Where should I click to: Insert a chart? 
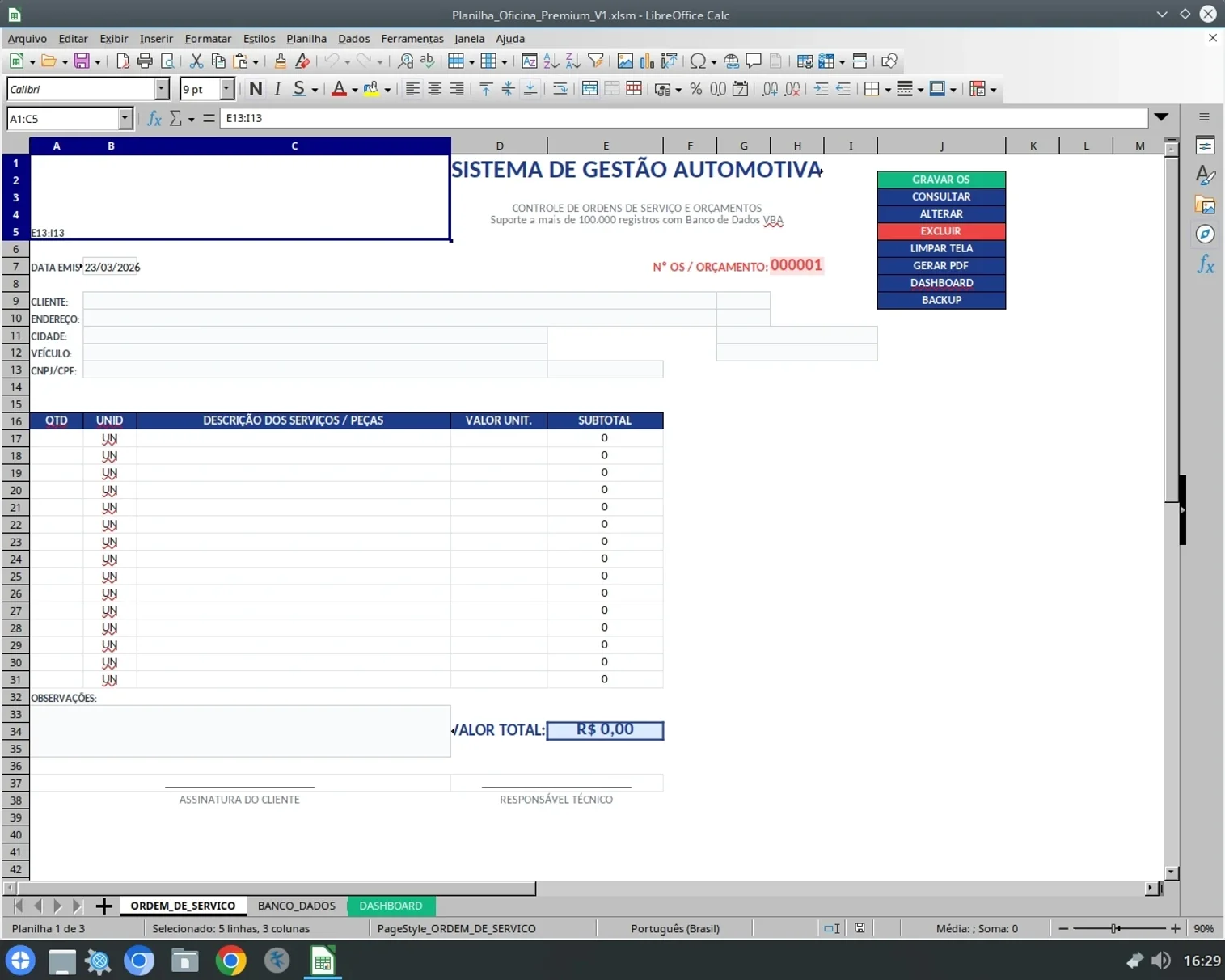647,61
